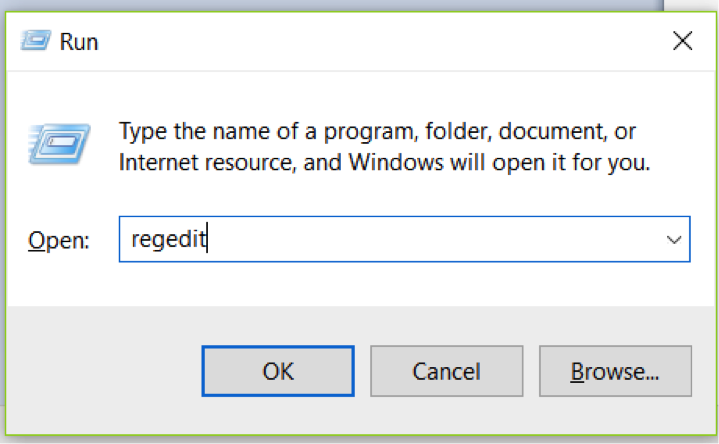Click the "Run" title text
Screen dimensions: 719x444
[x=79, y=42]
